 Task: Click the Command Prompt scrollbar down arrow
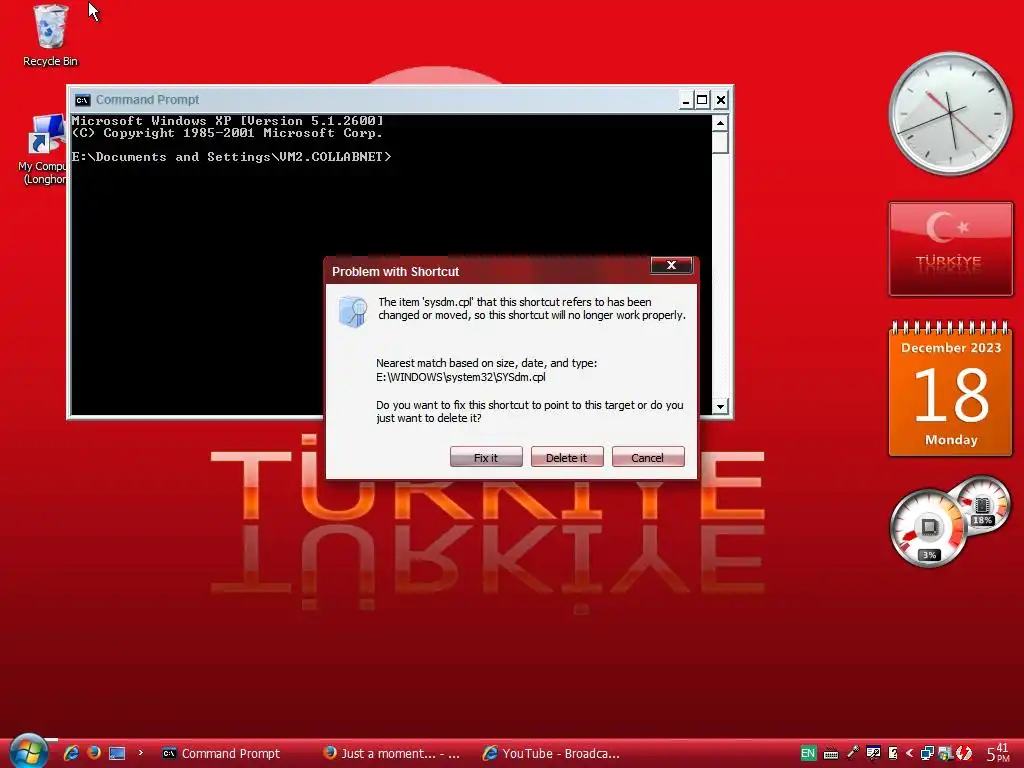click(720, 406)
